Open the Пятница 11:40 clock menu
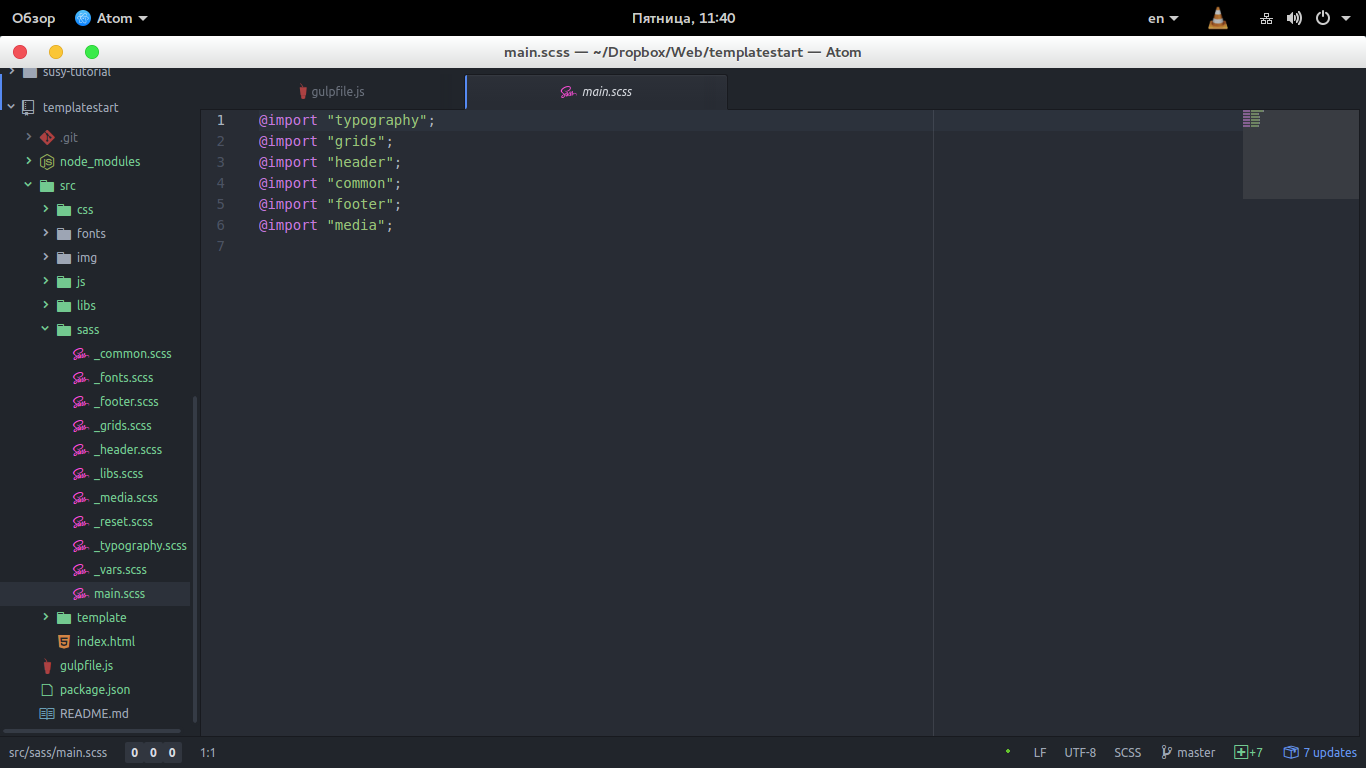The image size is (1366, 768). pos(684,18)
